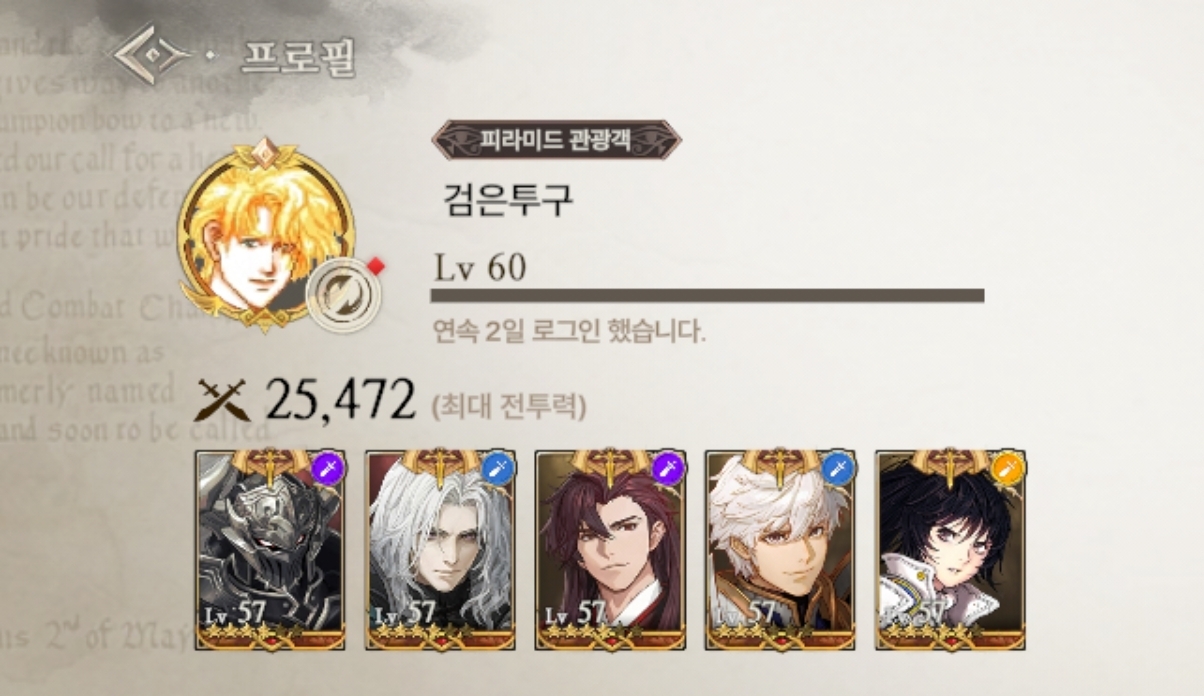Select the 피라미드 관광객 title banner
The width and height of the screenshot is (1204, 696).
click(556, 140)
